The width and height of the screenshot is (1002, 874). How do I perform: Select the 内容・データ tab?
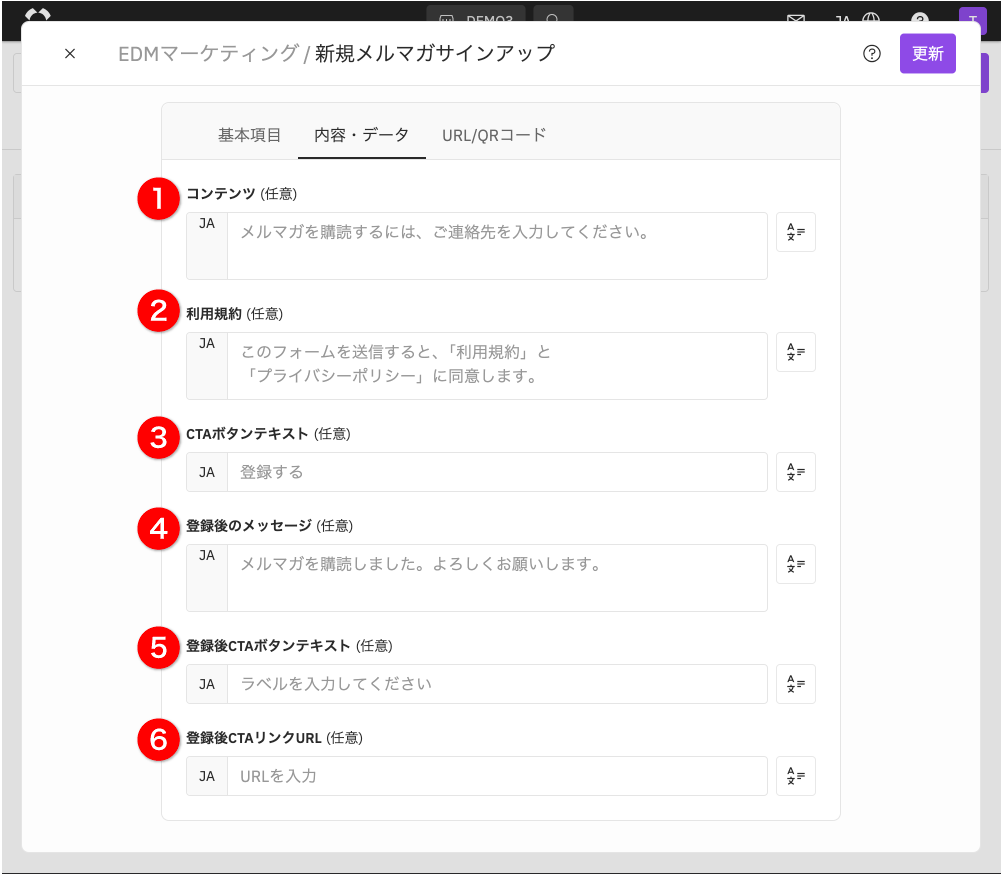coord(362,135)
